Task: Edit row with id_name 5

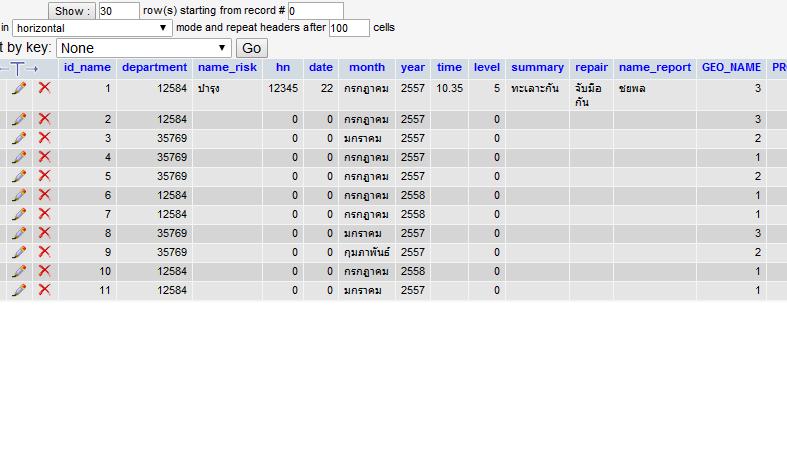Action: pos(19,177)
